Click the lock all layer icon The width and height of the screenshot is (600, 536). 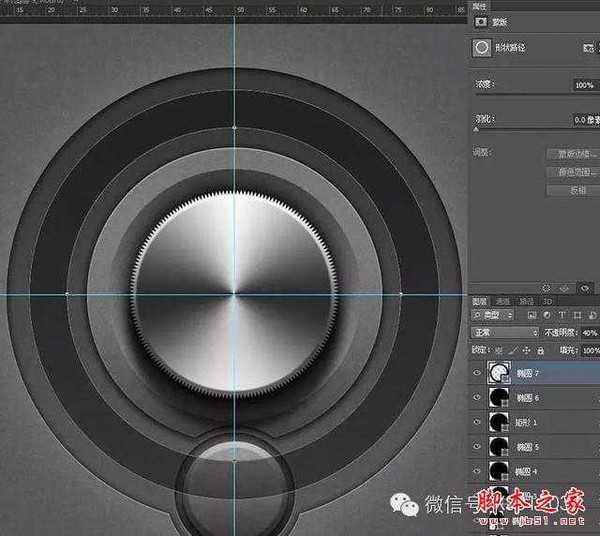541,350
